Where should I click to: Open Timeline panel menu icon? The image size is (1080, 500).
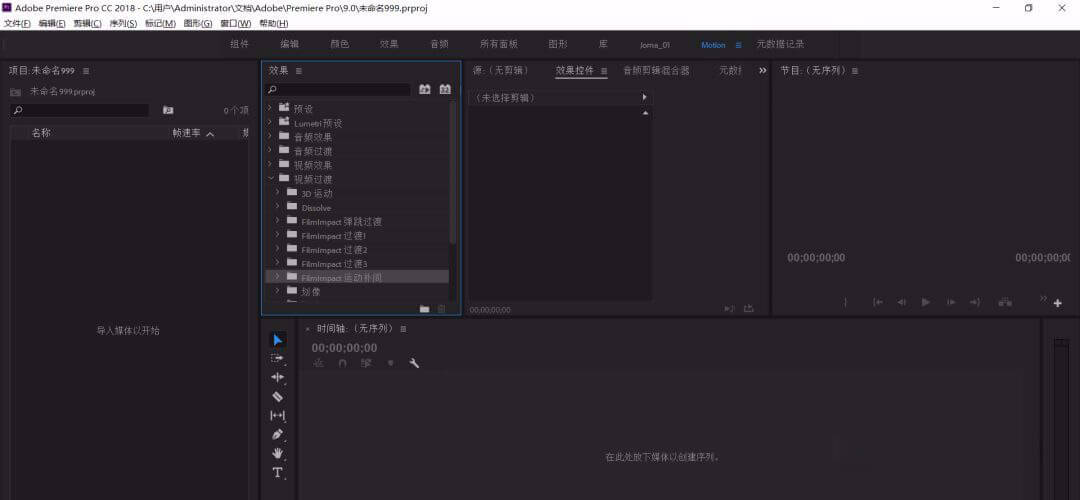coord(404,329)
